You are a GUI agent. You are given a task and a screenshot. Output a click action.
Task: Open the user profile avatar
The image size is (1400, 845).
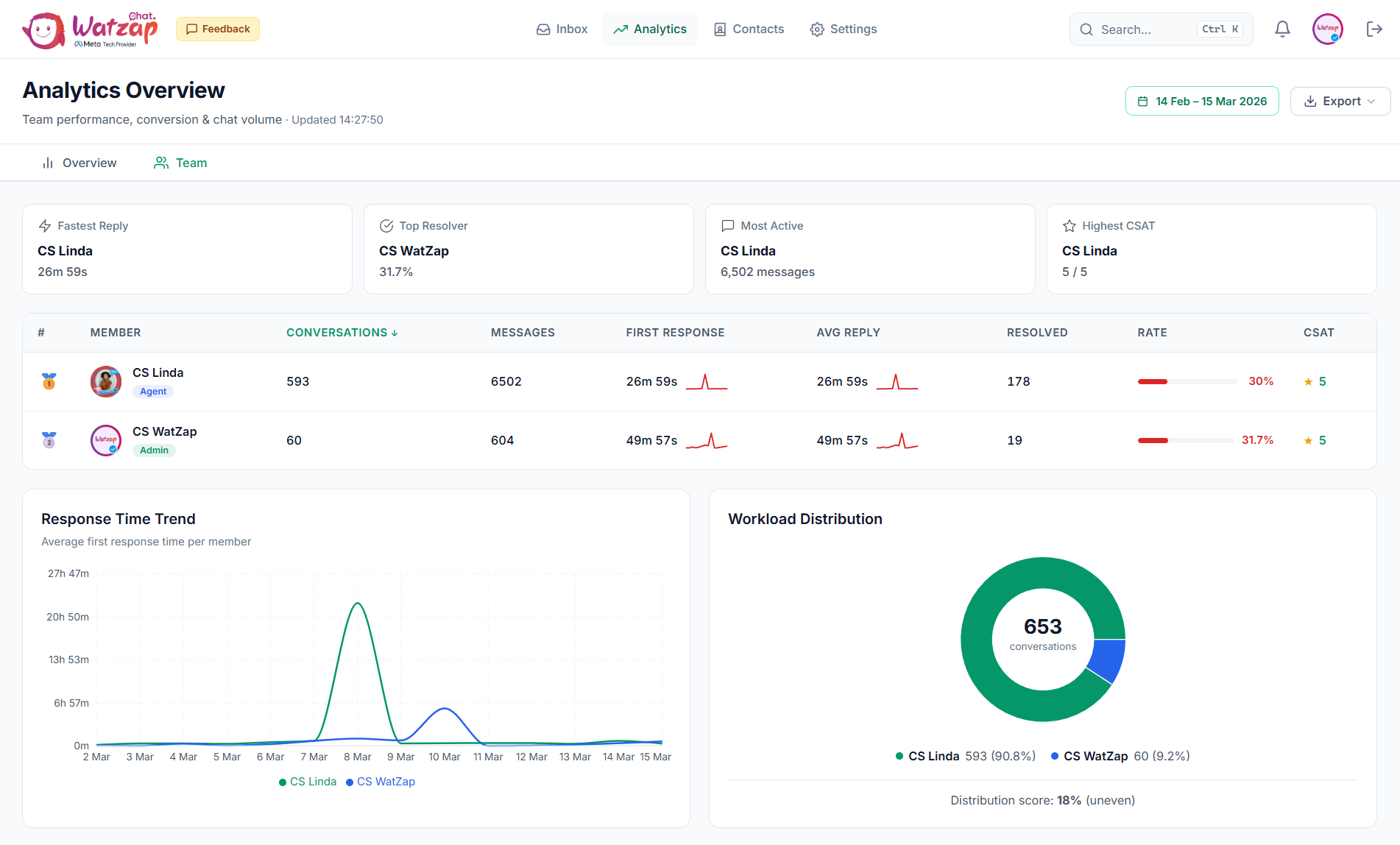click(x=1327, y=29)
